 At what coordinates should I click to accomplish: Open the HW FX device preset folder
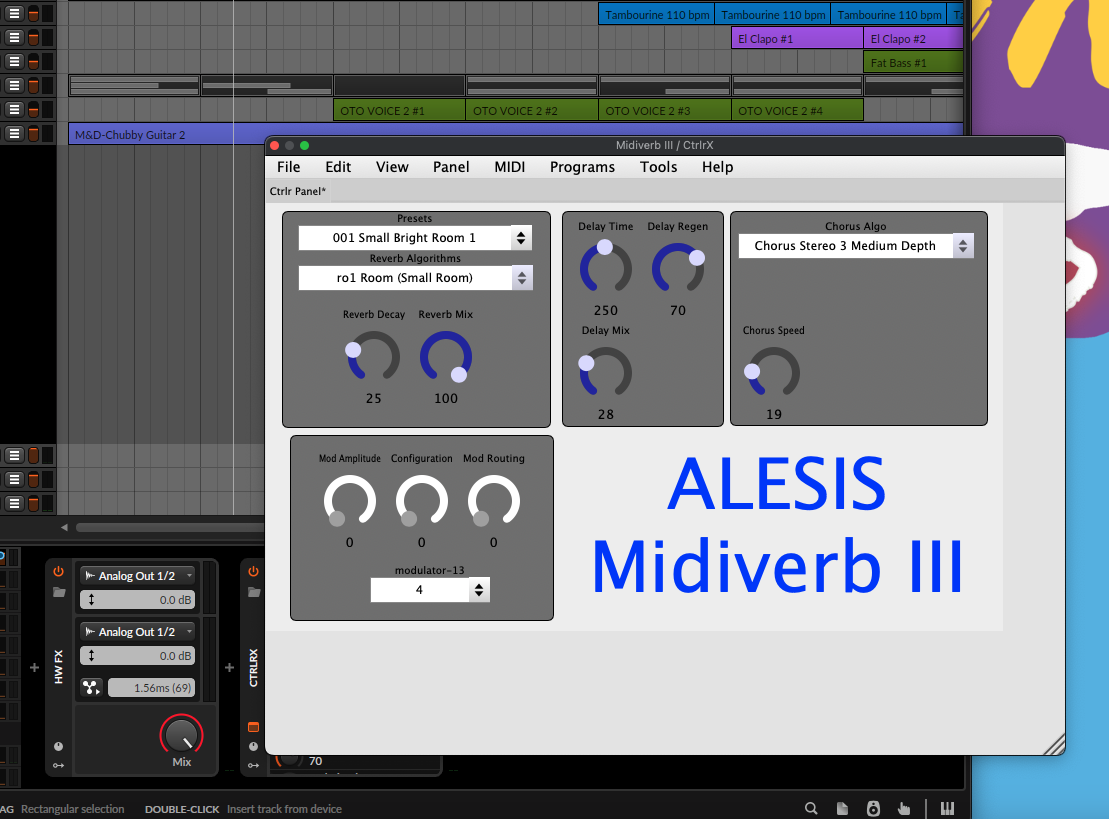[59, 592]
